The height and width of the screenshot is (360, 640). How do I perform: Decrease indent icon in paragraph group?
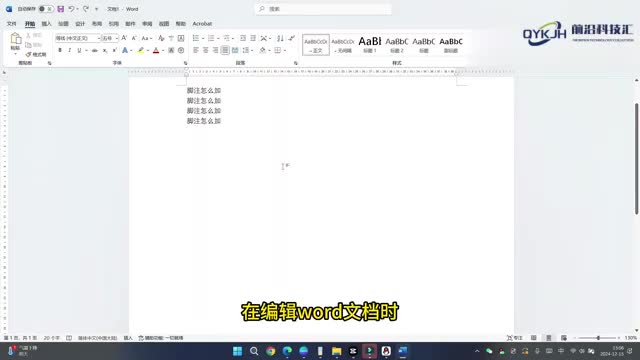point(243,38)
